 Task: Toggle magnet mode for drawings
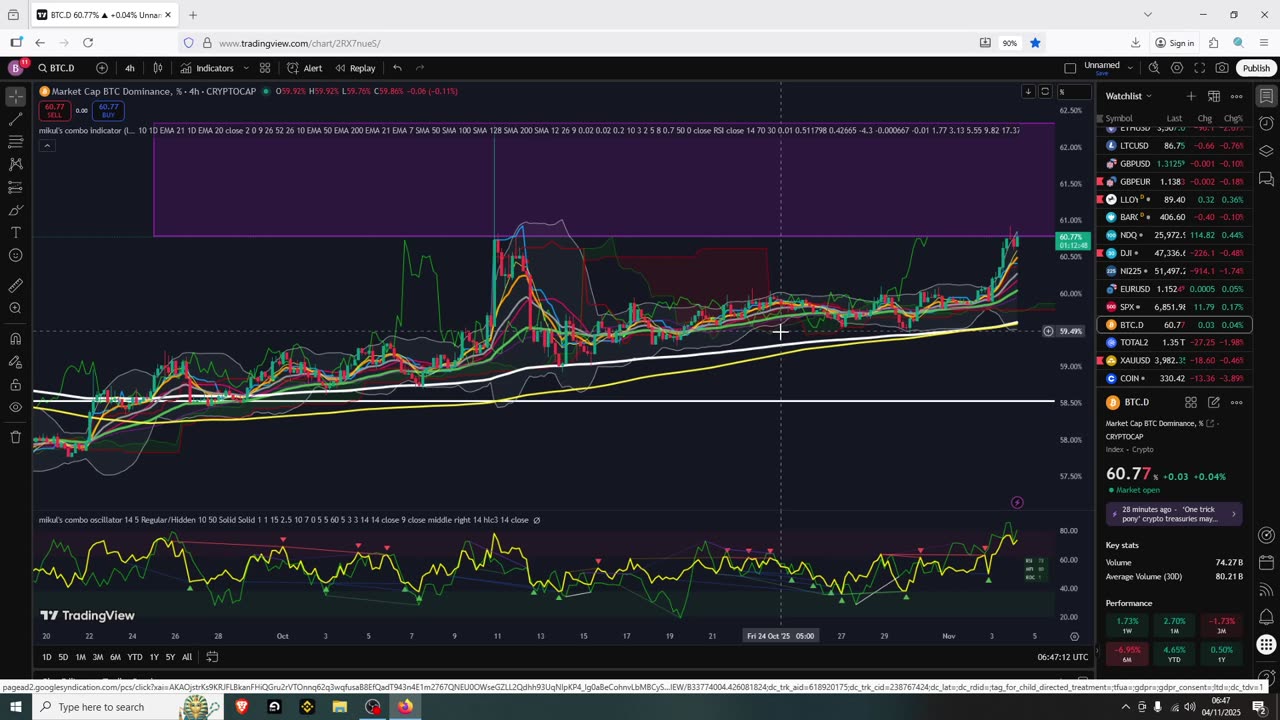(x=16, y=339)
